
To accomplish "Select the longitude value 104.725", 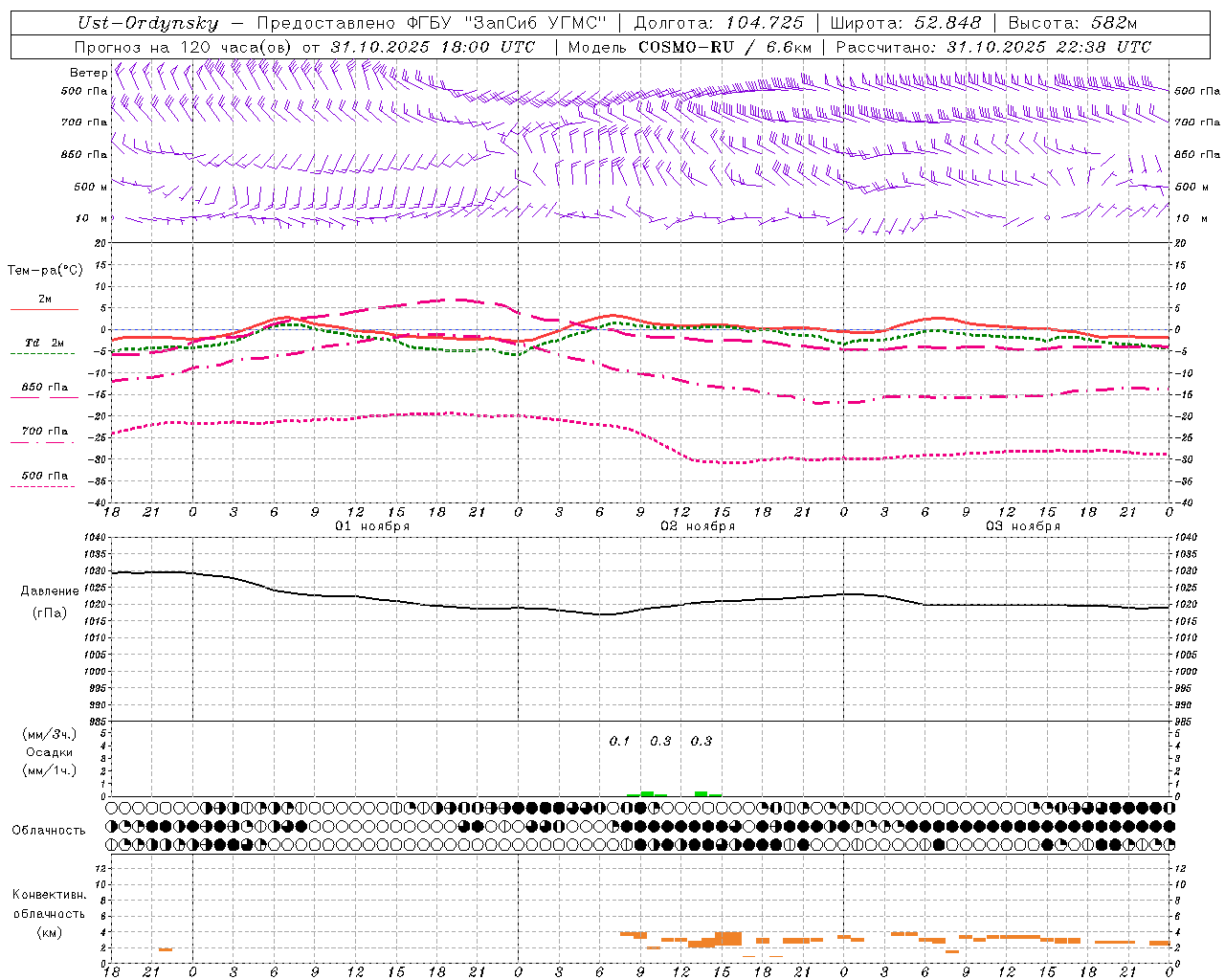I will pos(765,23).
